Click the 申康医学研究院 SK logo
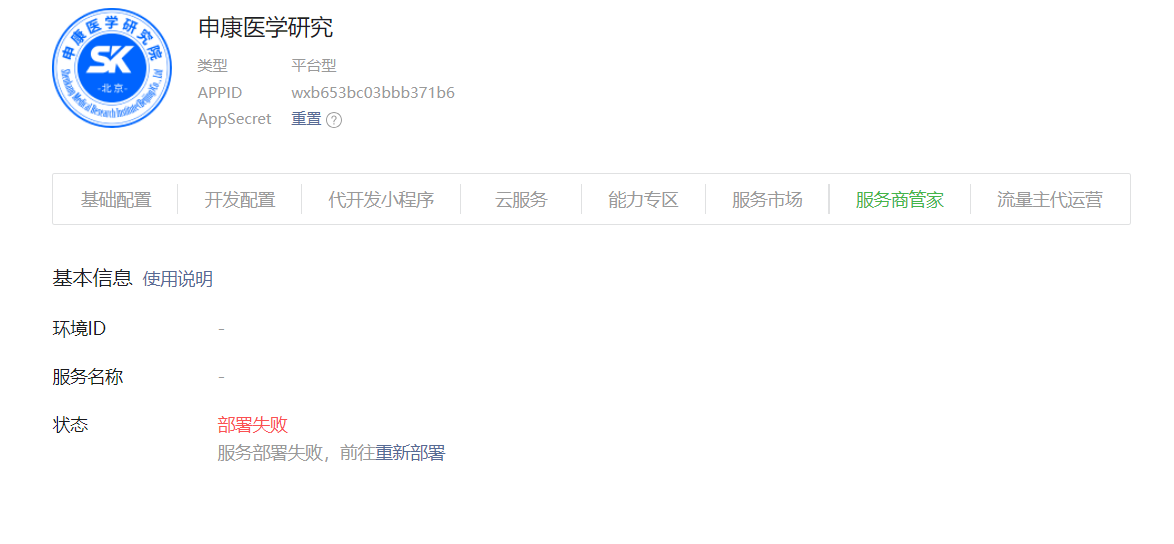 point(112,68)
